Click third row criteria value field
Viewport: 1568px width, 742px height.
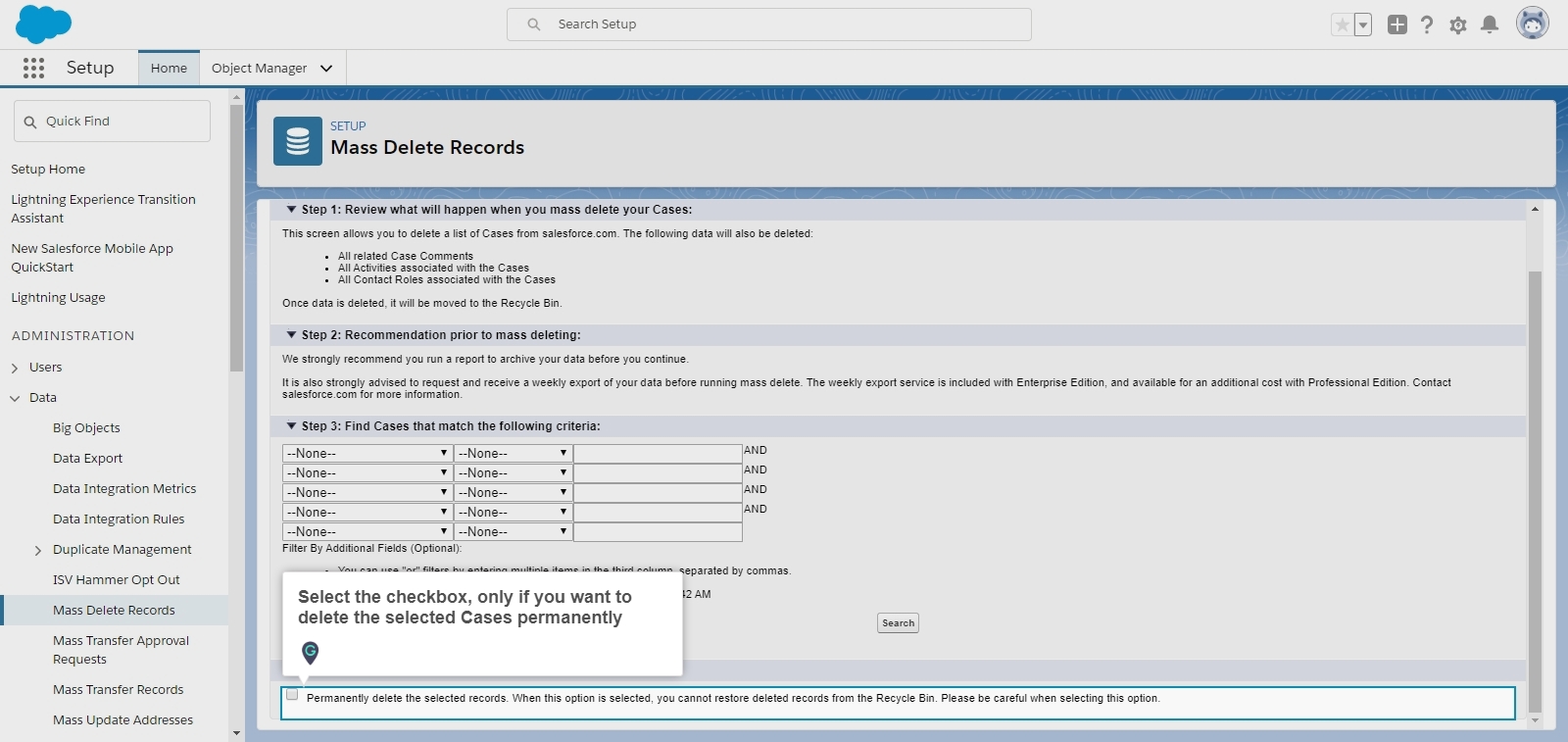point(658,492)
